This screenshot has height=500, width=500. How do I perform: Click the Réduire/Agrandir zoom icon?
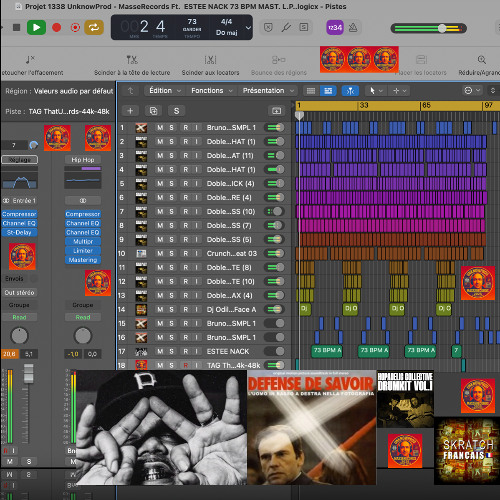click(x=481, y=60)
